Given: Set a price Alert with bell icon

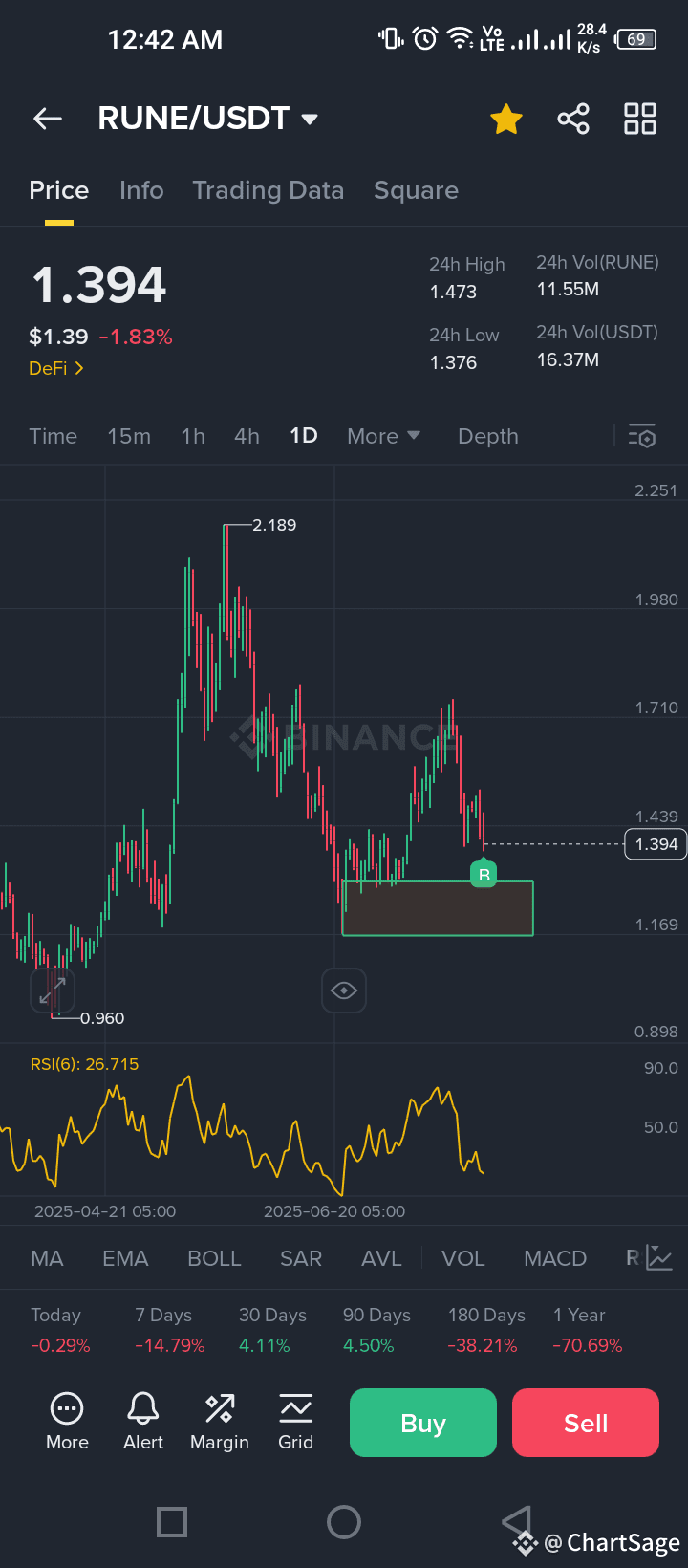Looking at the screenshot, I should (x=143, y=1422).
